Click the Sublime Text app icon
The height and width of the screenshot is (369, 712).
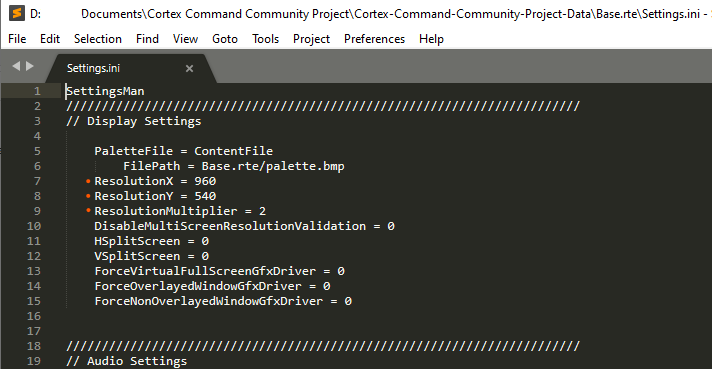click(x=17, y=13)
